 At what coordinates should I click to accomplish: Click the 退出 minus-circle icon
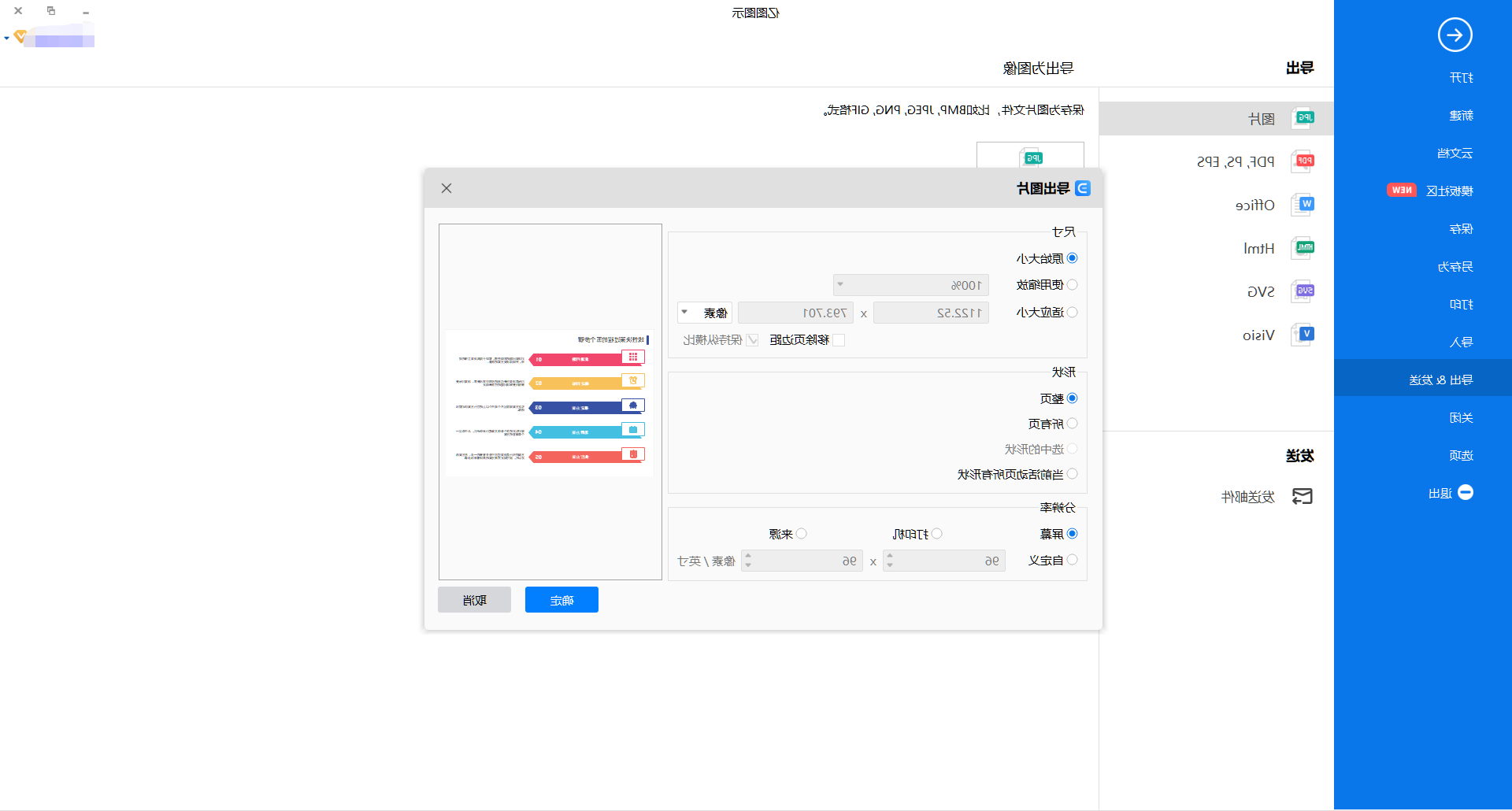point(1466,493)
